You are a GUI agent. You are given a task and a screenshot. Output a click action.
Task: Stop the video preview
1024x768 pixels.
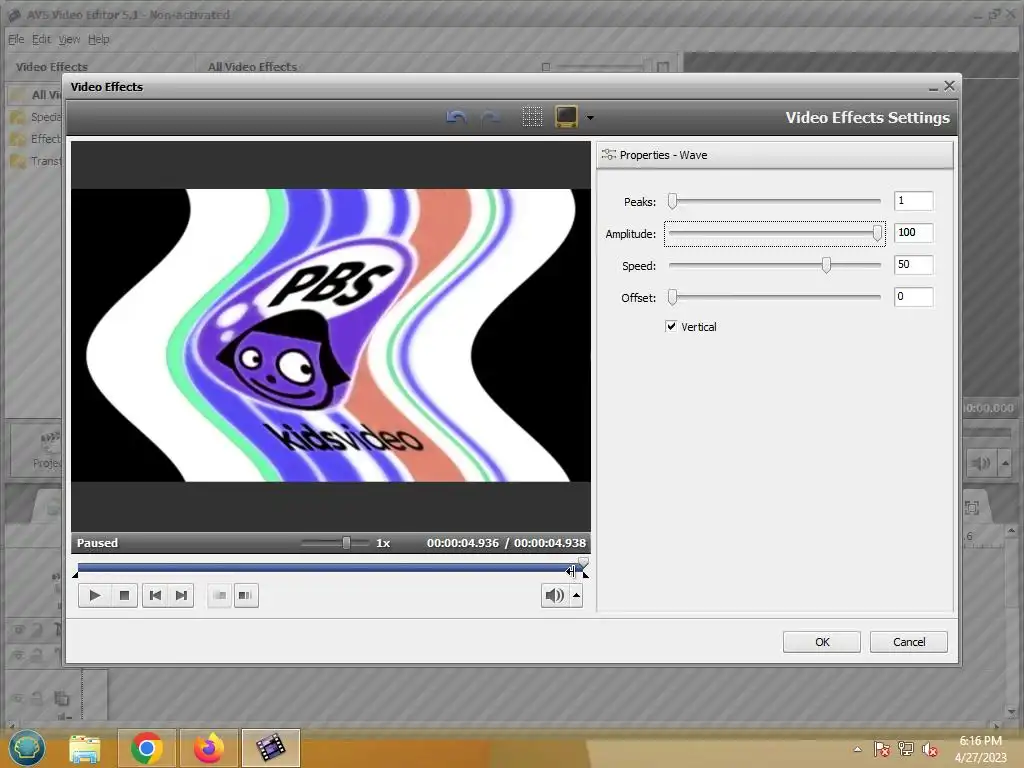[x=124, y=595]
